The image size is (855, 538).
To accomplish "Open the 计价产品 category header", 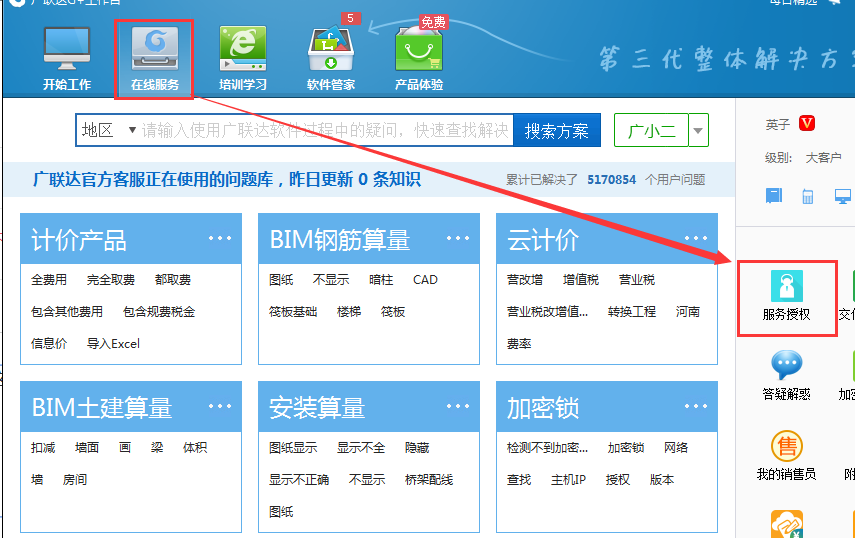I will (131, 239).
